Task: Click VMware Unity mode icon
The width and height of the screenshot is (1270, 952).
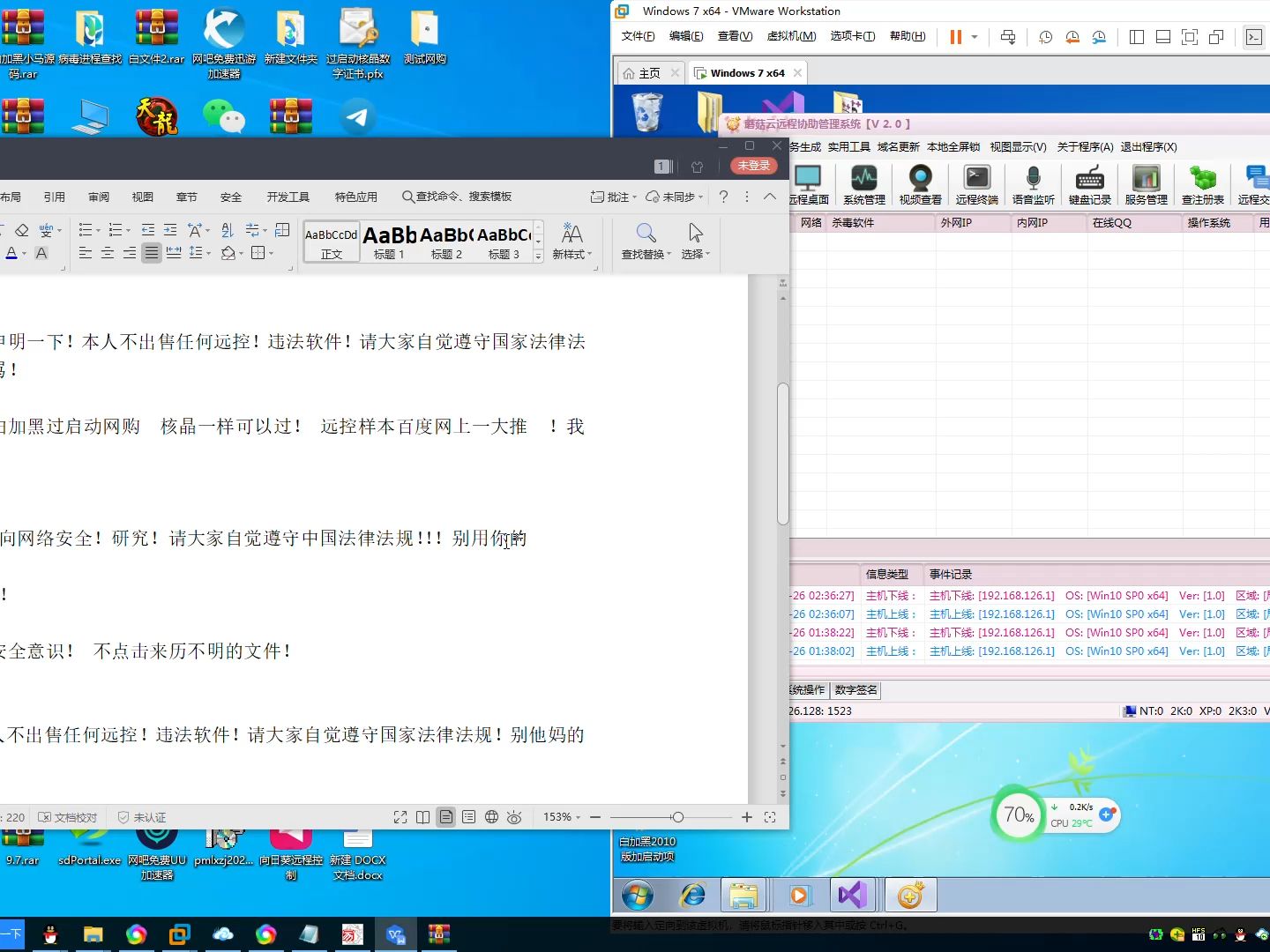Action: [x=1216, y=37]
